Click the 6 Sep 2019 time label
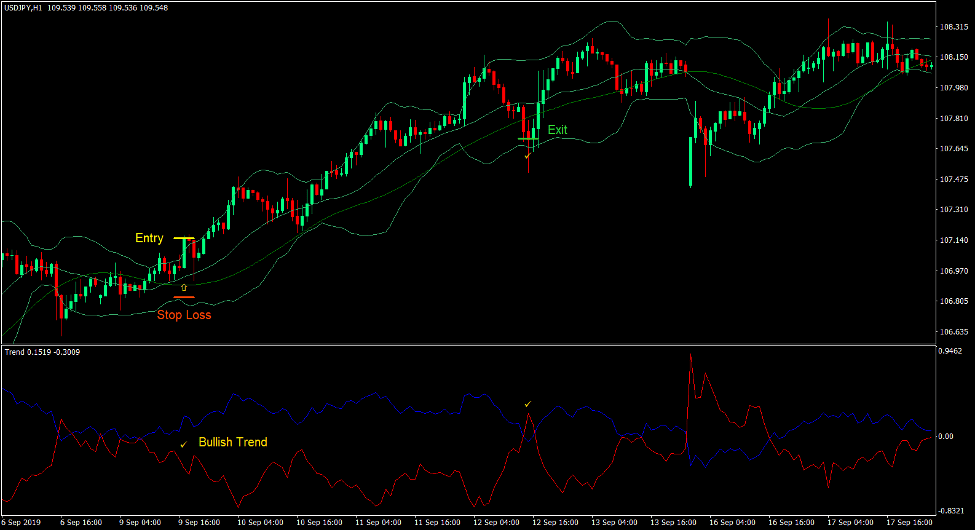The image size is (977, 531). [21, 522]
